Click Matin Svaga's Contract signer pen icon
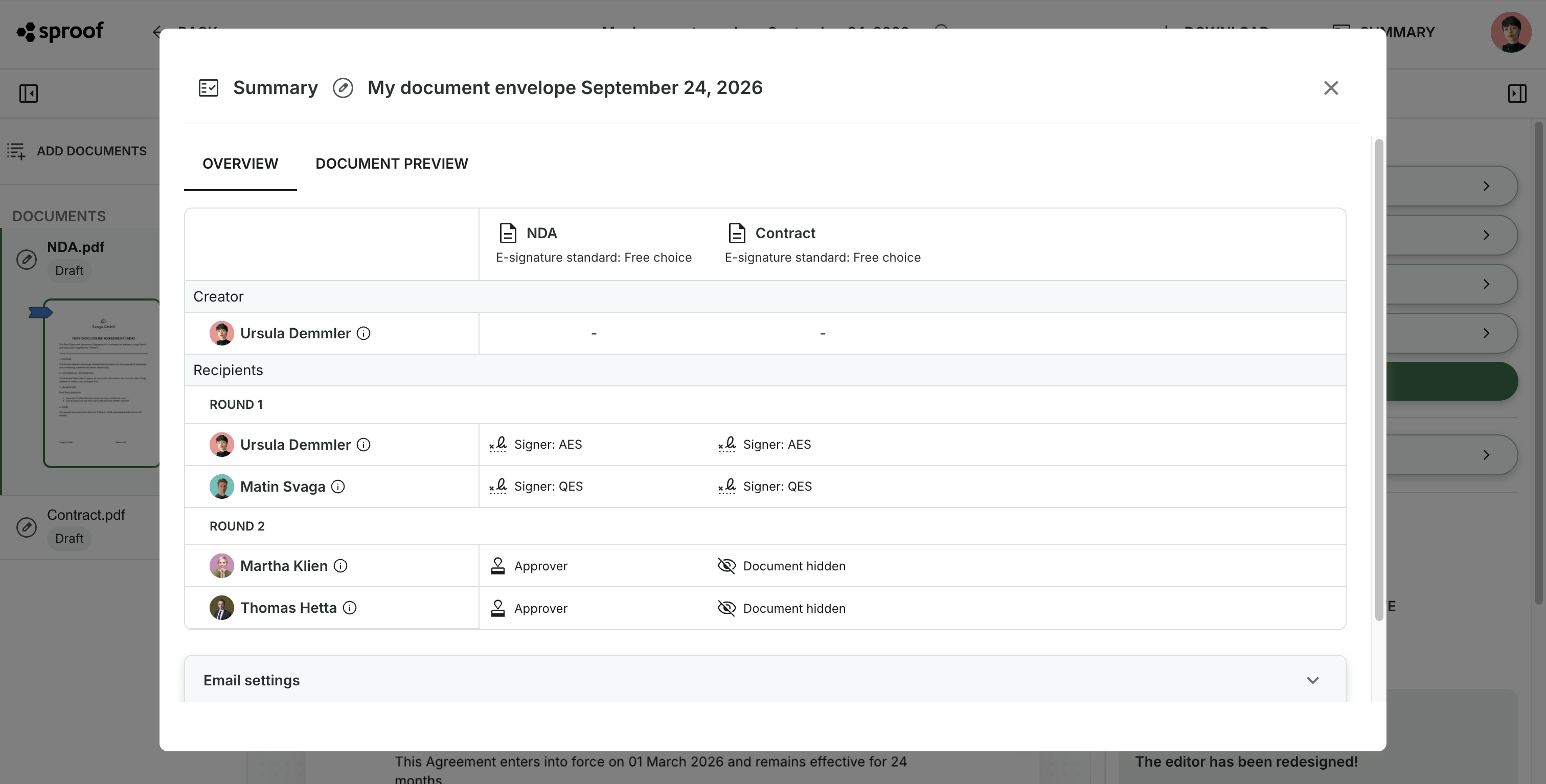The image size is (1546, 784). click(x=727, y=487)
